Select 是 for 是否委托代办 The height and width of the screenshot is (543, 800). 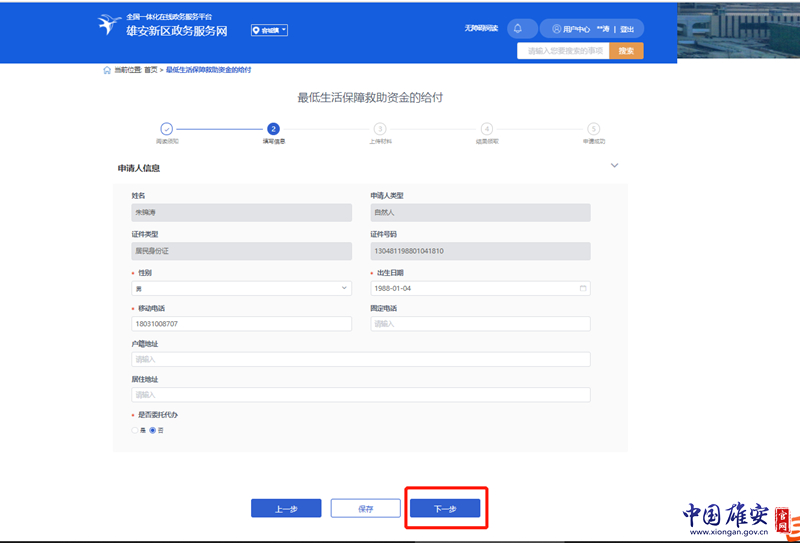(135, 430)
